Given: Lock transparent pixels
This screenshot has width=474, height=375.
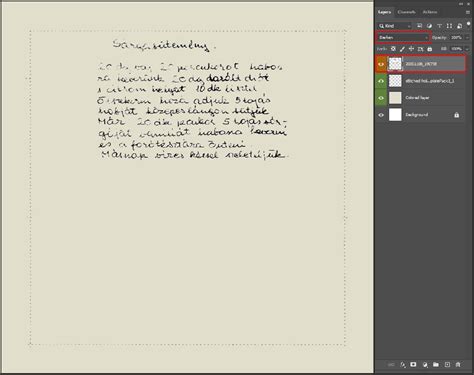Looking at the screenshot, I should (x=393, y=49).
